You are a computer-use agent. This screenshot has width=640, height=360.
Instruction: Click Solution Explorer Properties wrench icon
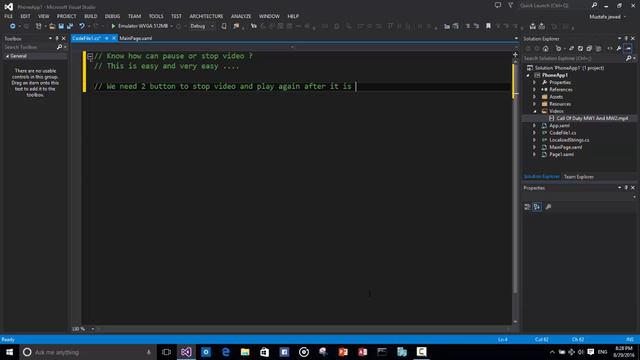coord(619,49)
